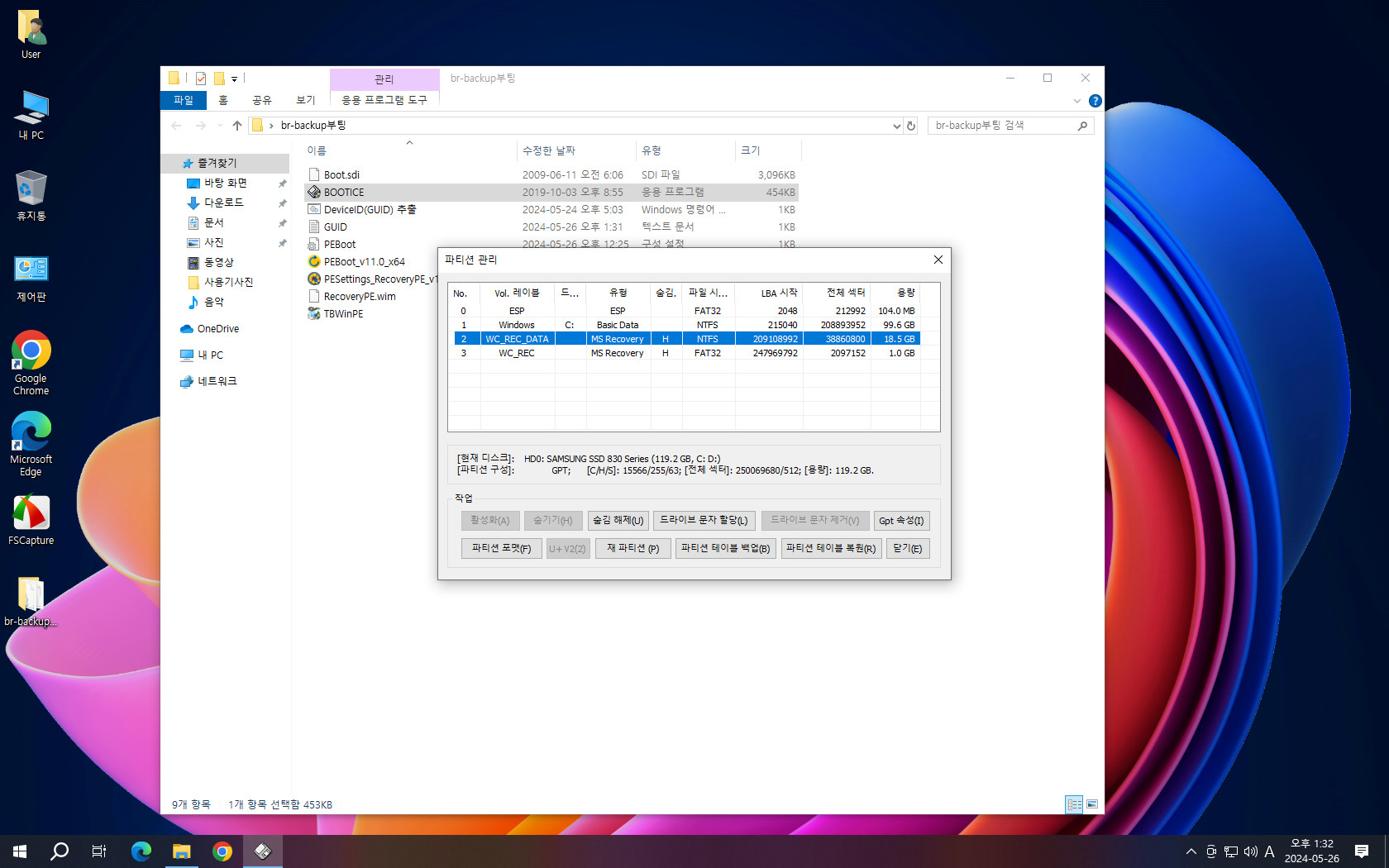
Task: Open the 홈 ribbon tab
Action: pyautogui.click(x=223, y=100)
